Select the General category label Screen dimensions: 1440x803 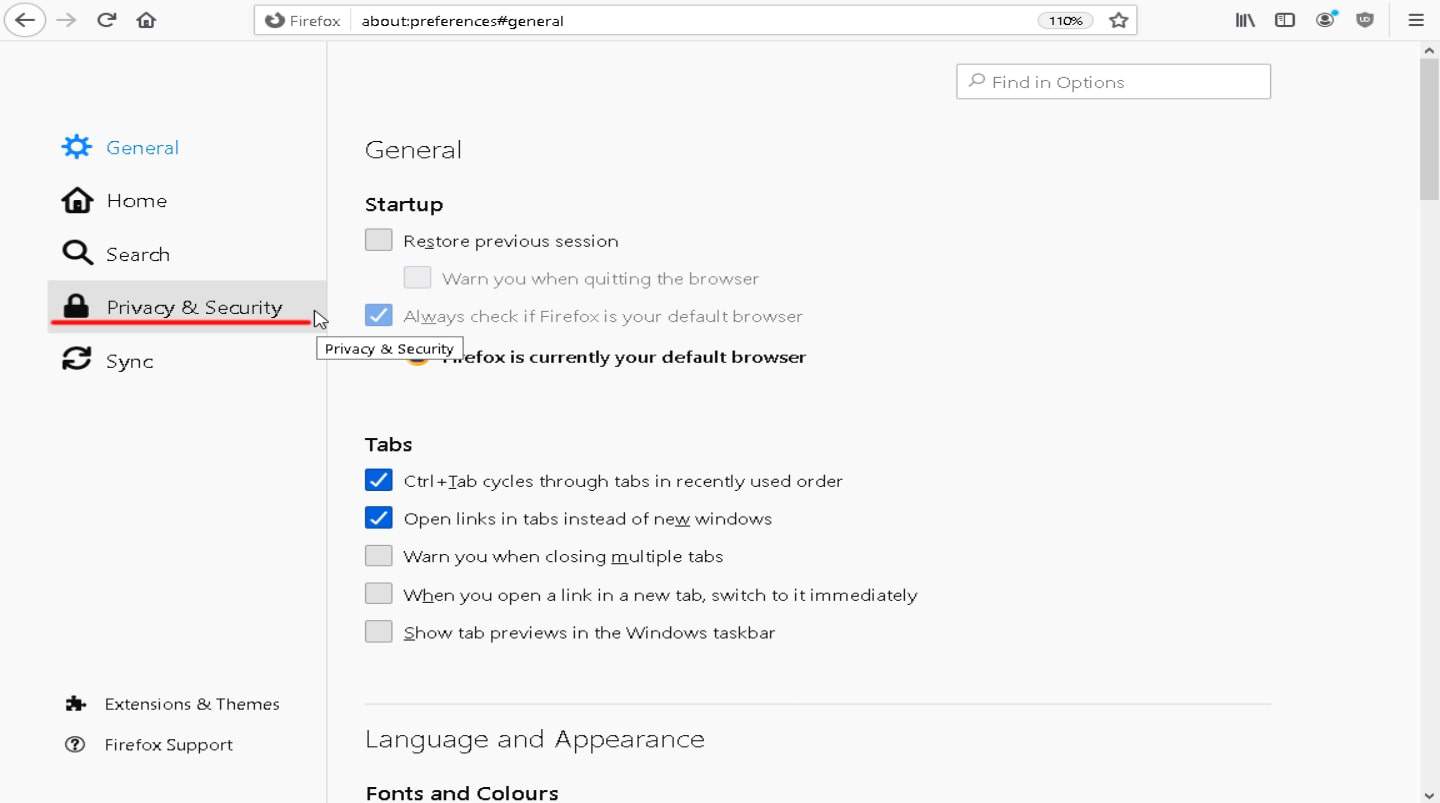[x=142, y=148]
